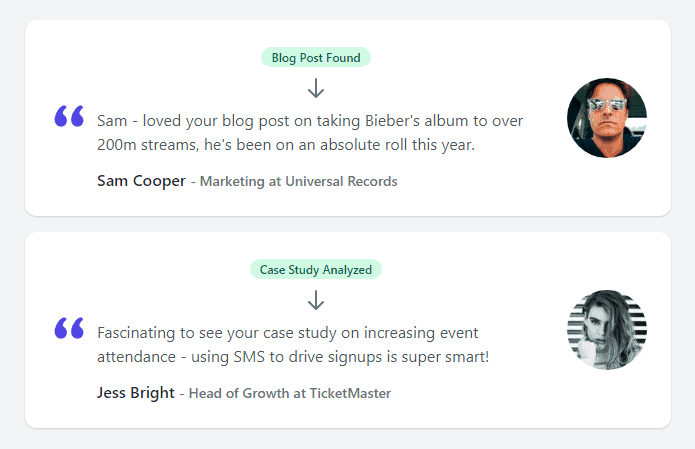Select the first testimonial card background
The height and width of the screenshot is (449, 695).
[348, 118]
